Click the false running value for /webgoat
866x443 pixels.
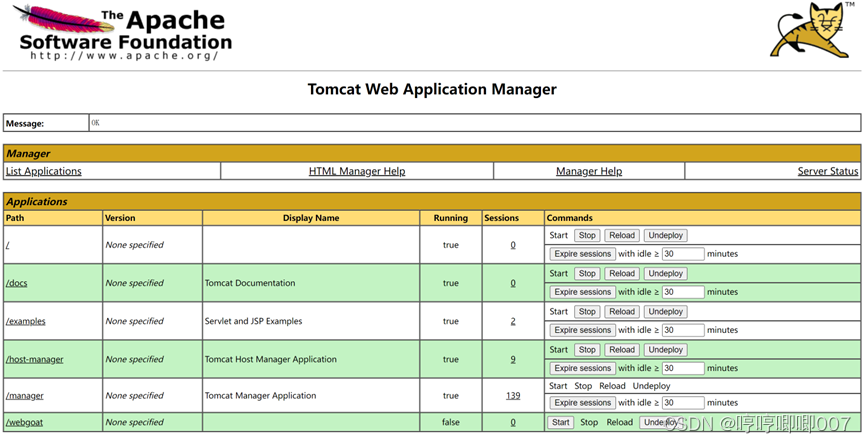pos(451,422)
